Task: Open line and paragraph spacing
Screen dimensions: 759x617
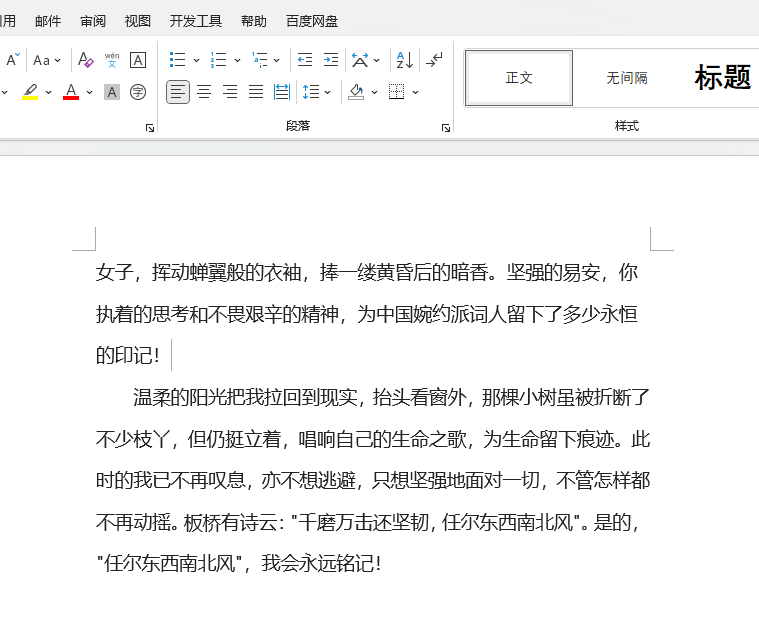Action: point(310,92)
